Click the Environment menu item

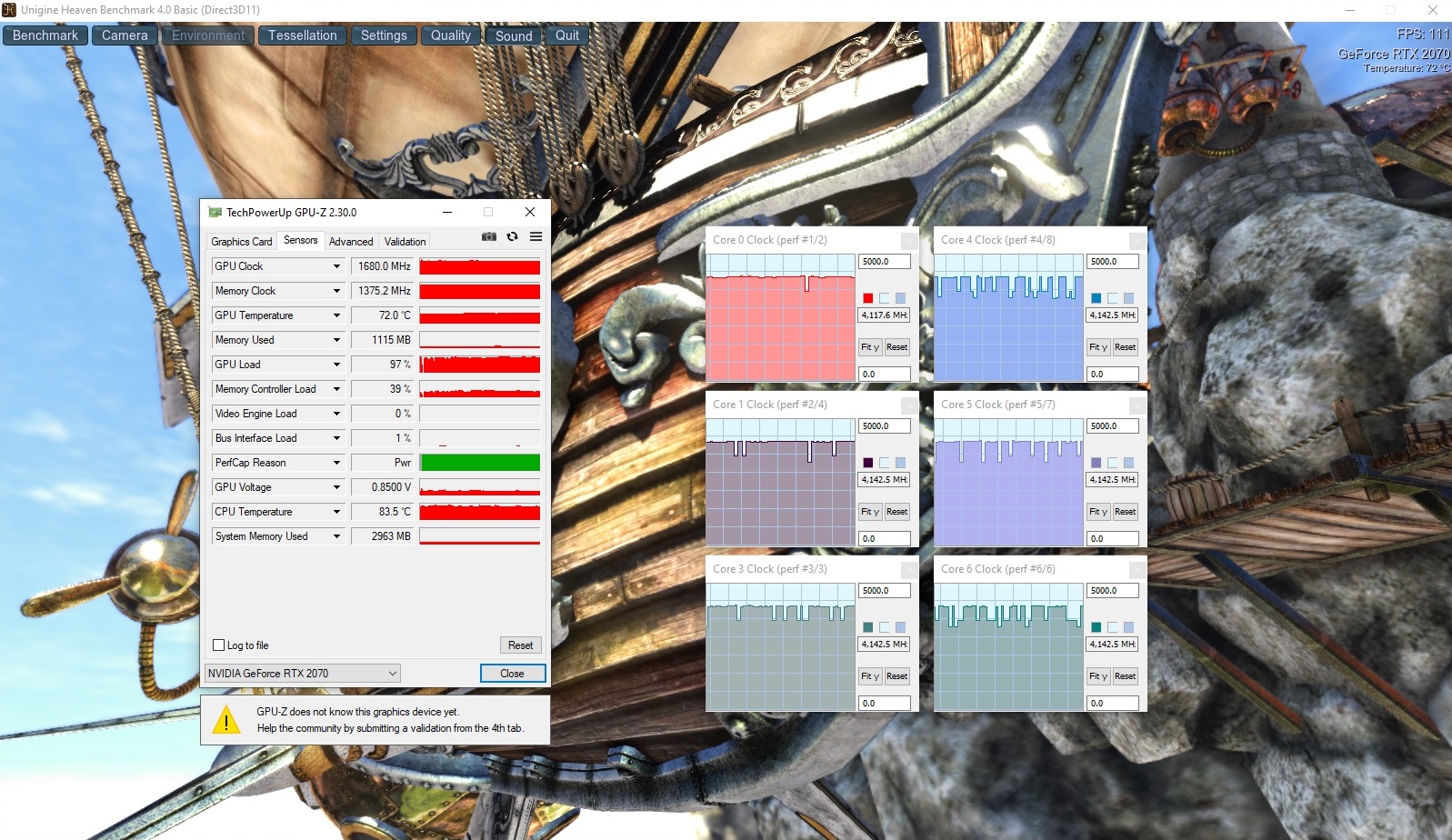click(x=208, y=35)
